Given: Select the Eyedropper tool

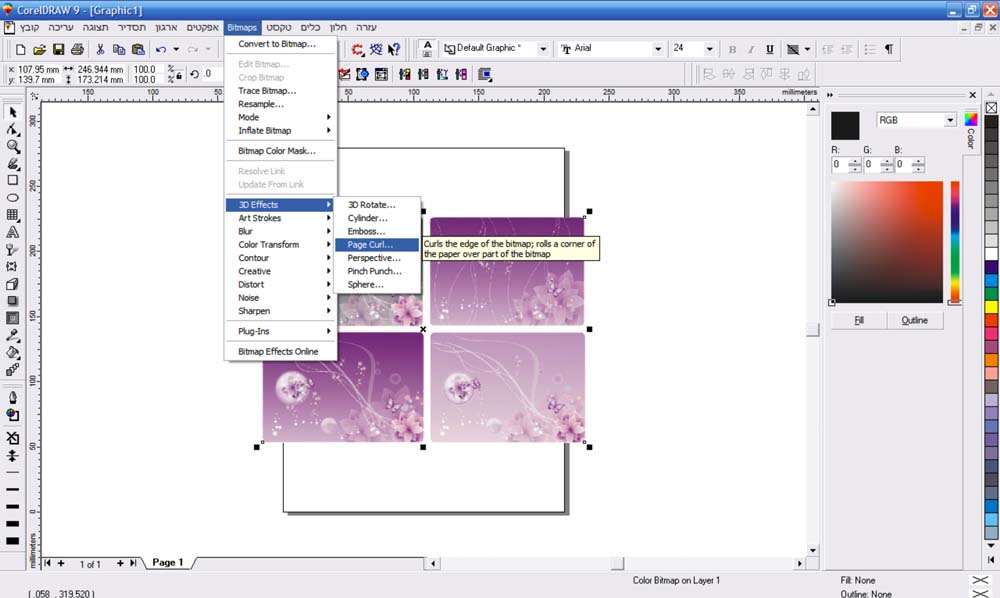Looking at the screenshot, I should point(12,335).
